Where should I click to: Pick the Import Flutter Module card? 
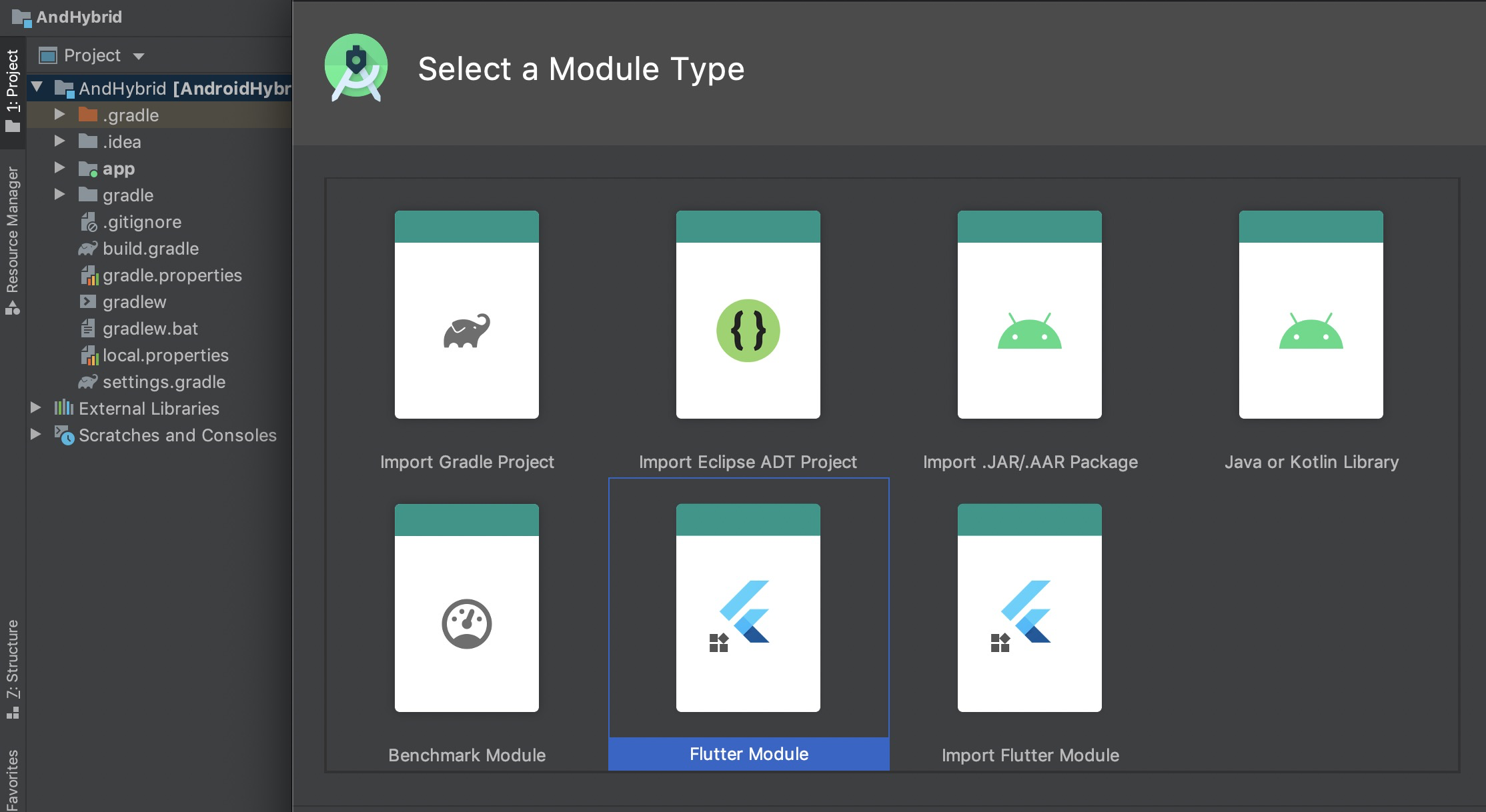pos(1030,608)
